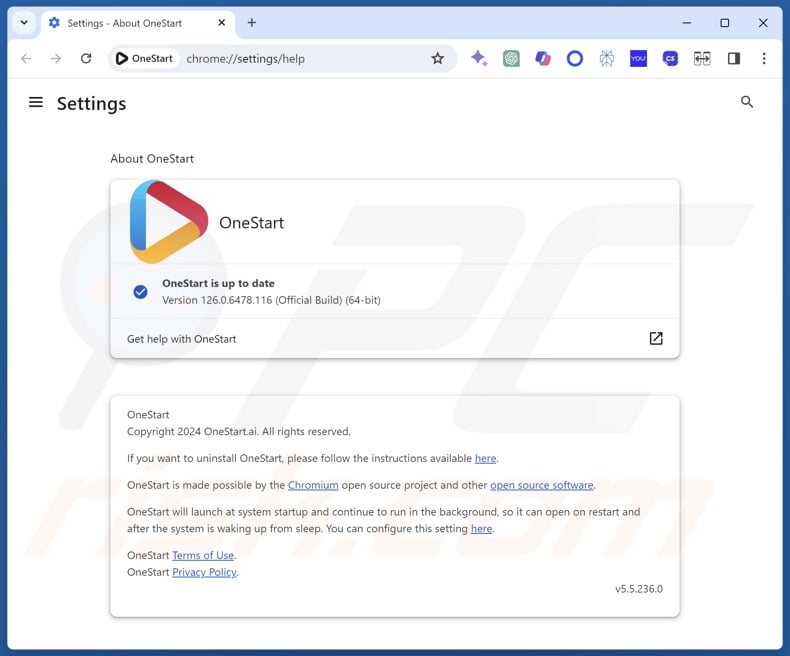
Task: Click the Chromium link
Action: click(313, 485)
